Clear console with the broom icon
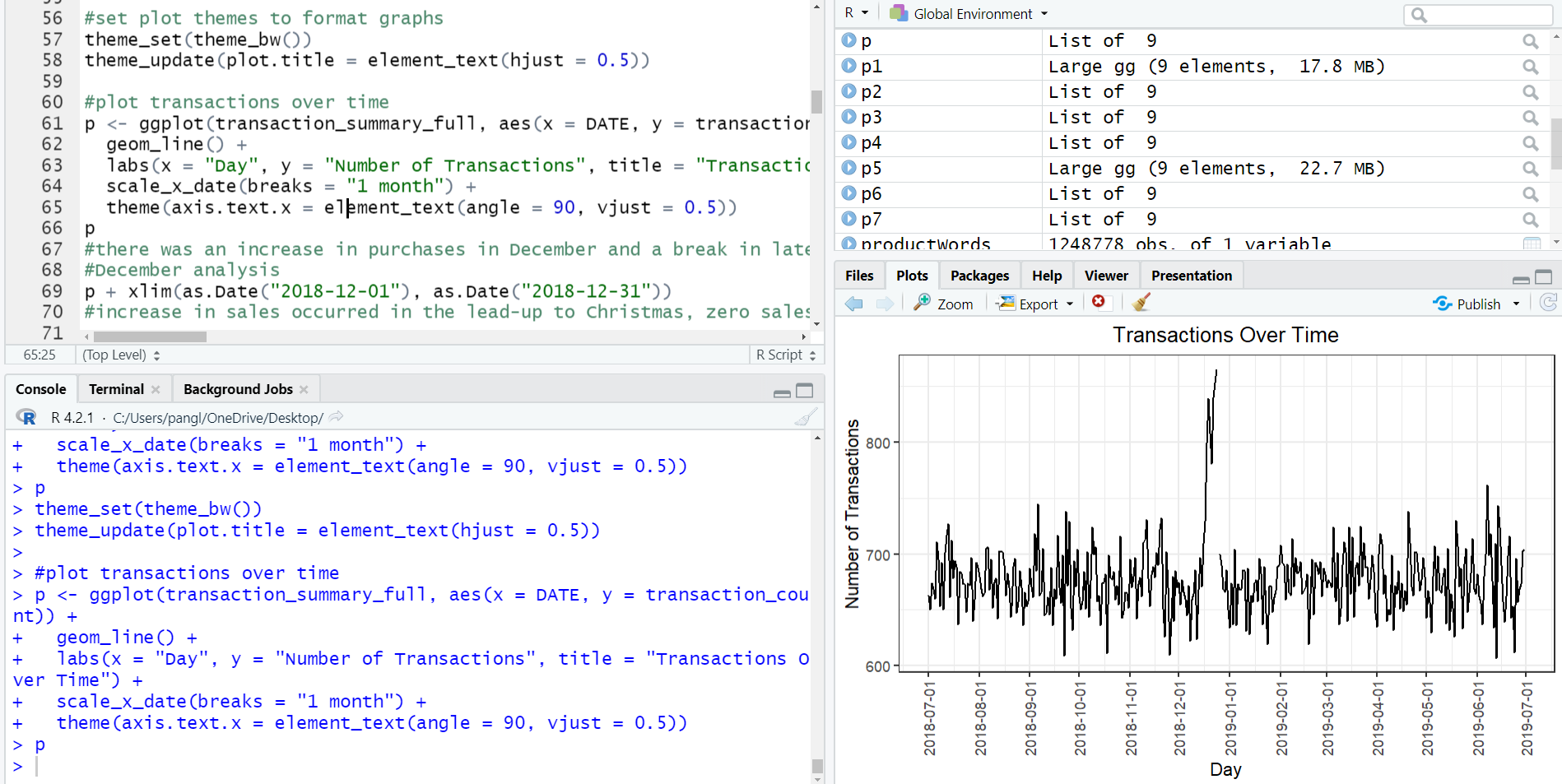Screen dimensions: 1562x784 click(806, 417)
